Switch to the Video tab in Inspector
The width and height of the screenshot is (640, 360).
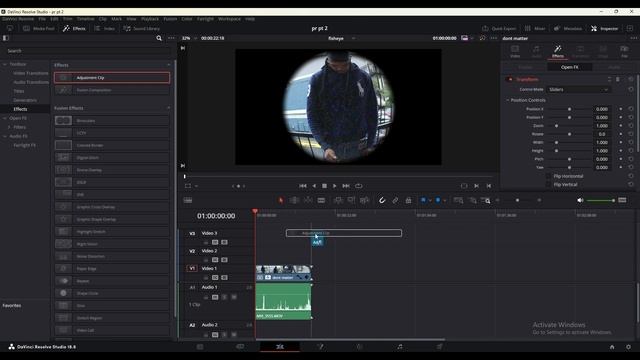[x=515, y=51]
